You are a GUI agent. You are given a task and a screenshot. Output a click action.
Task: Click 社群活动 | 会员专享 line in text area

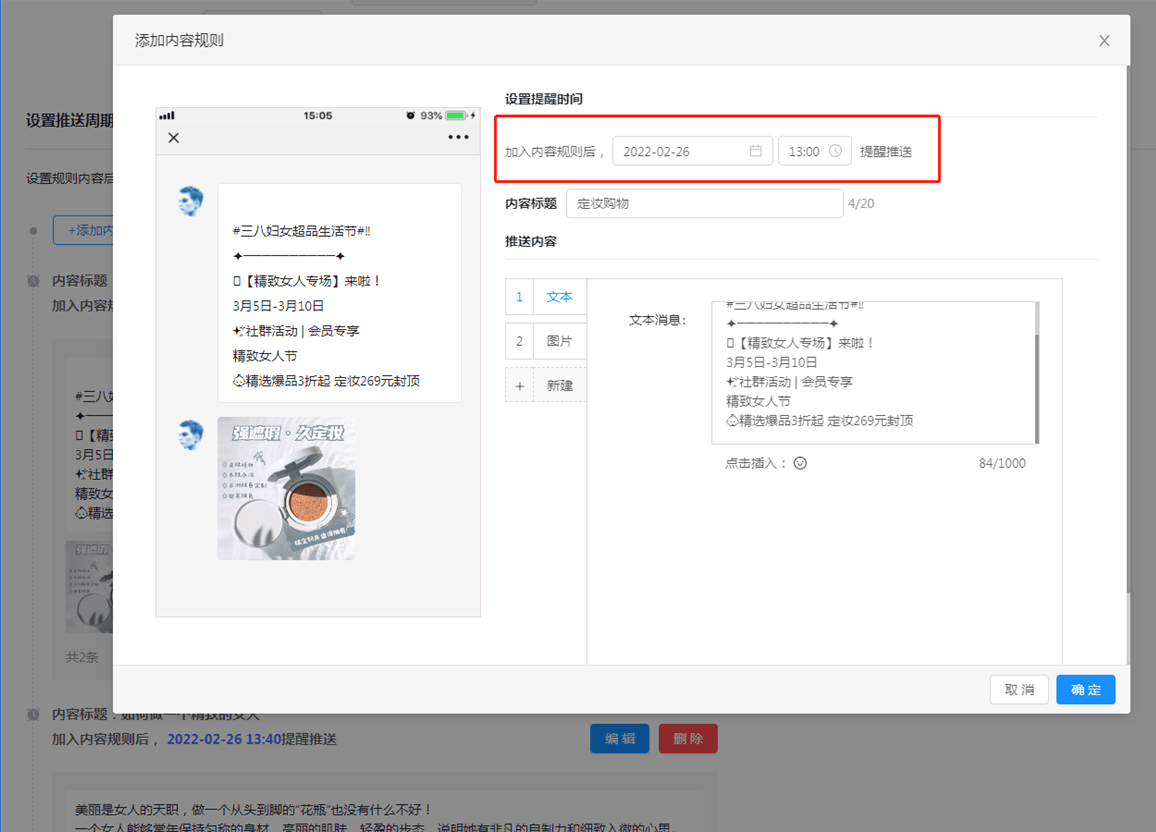(x=790, y=382)
